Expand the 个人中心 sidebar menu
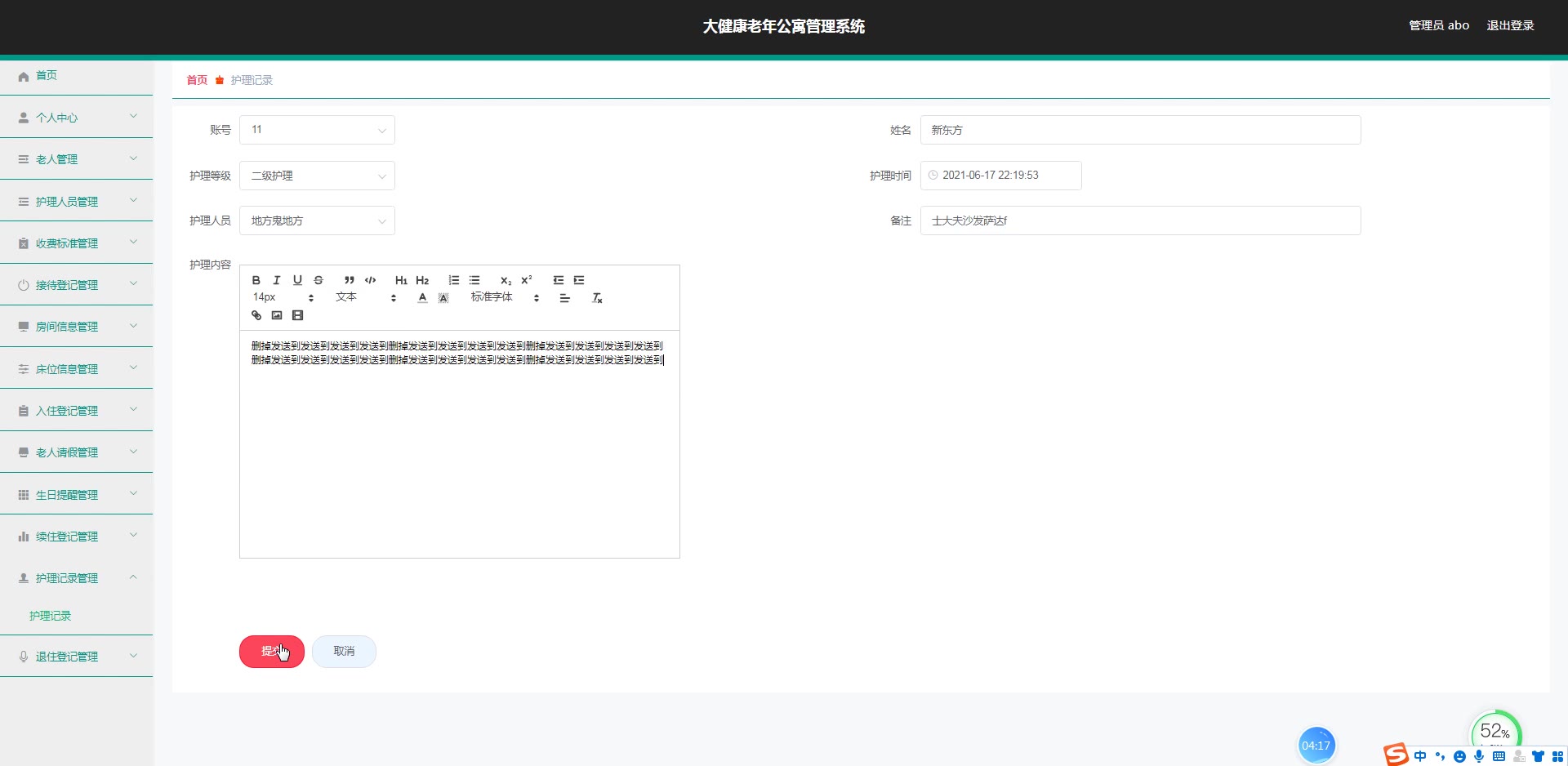 (77, 118)
